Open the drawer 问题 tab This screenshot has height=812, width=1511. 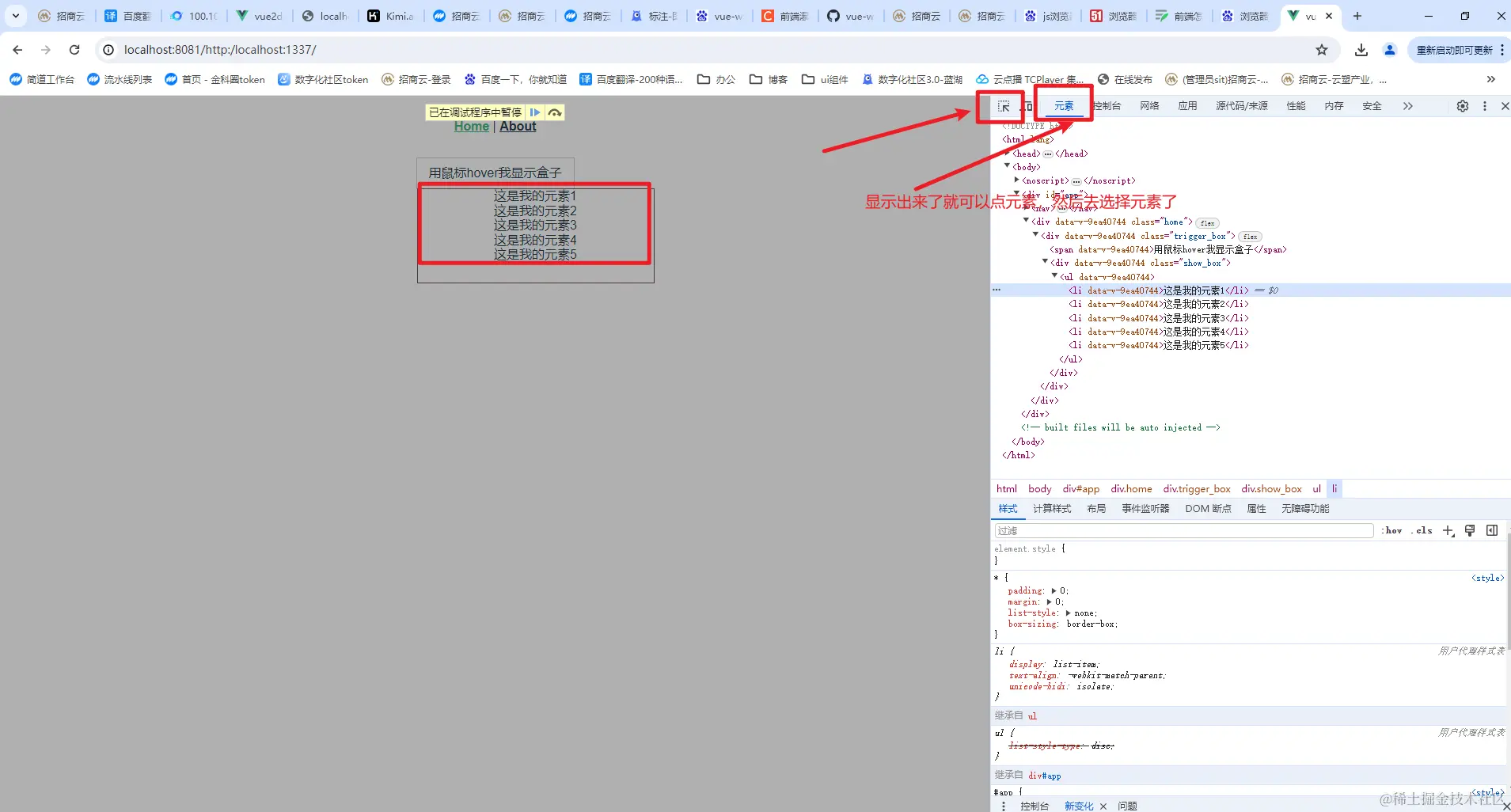click(1128, 806)
